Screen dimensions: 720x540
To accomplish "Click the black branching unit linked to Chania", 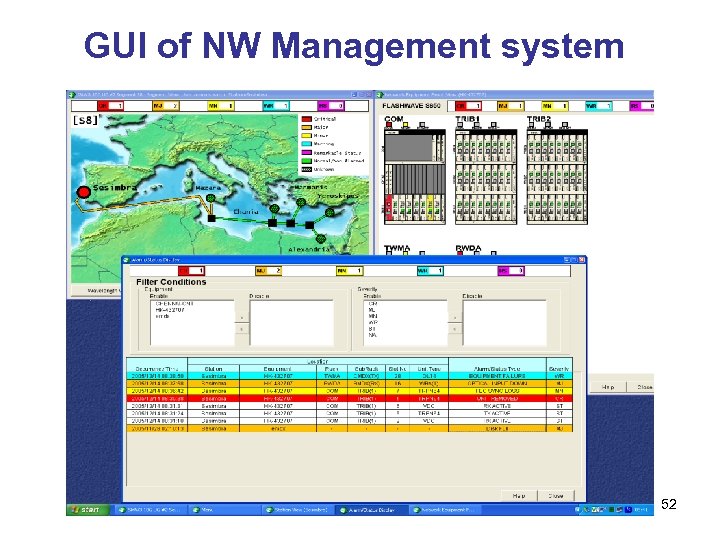I will (272, 223).
